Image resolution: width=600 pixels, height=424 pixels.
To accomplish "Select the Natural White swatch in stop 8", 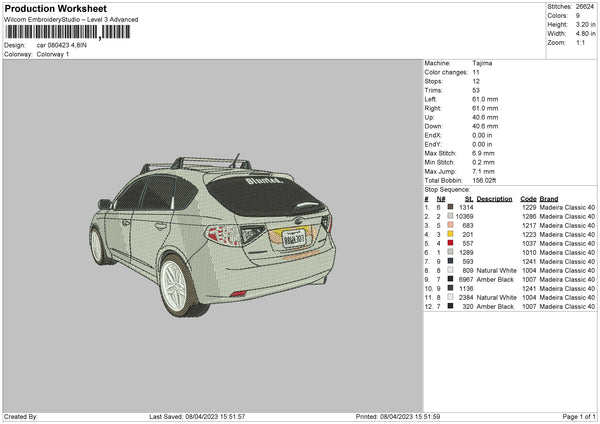I will tap(450, 270).
